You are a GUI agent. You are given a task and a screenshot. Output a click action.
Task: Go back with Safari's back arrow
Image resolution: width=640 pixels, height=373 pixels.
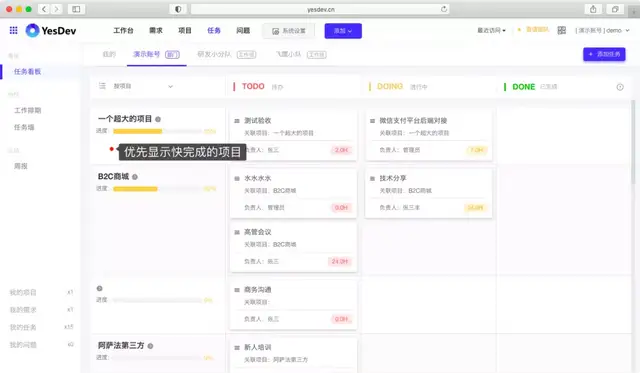tap(44, 9)
